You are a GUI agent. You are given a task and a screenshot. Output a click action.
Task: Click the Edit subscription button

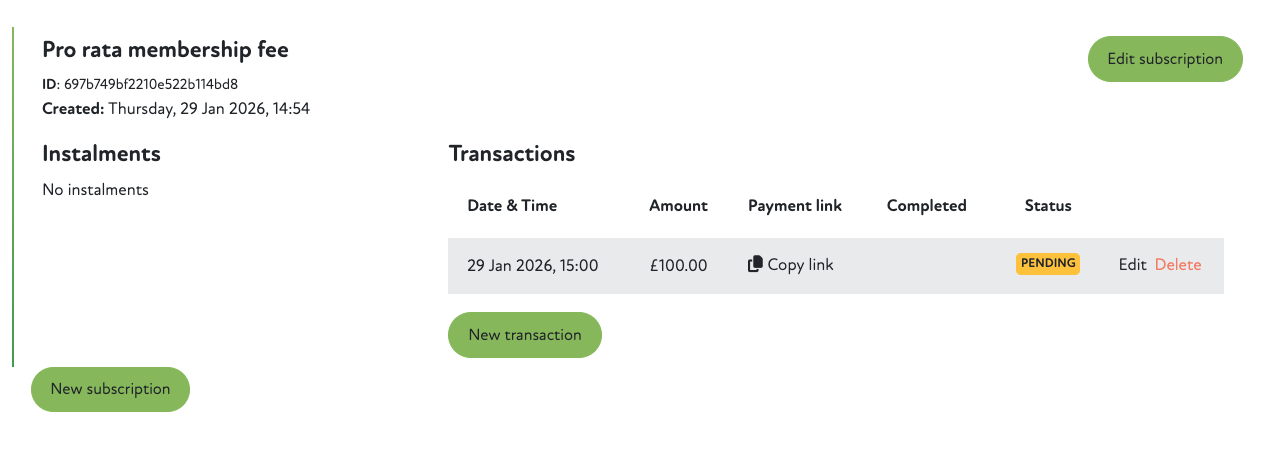pyautogui.click(x=1164, y=59)
